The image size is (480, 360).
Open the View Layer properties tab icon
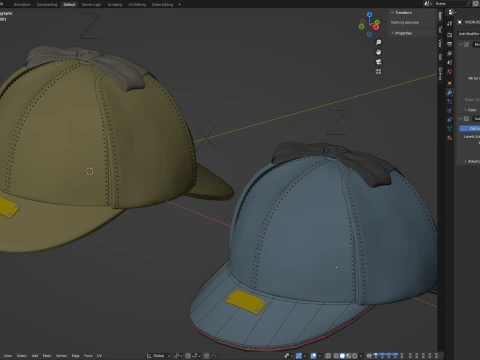click(x=450, y=53)
